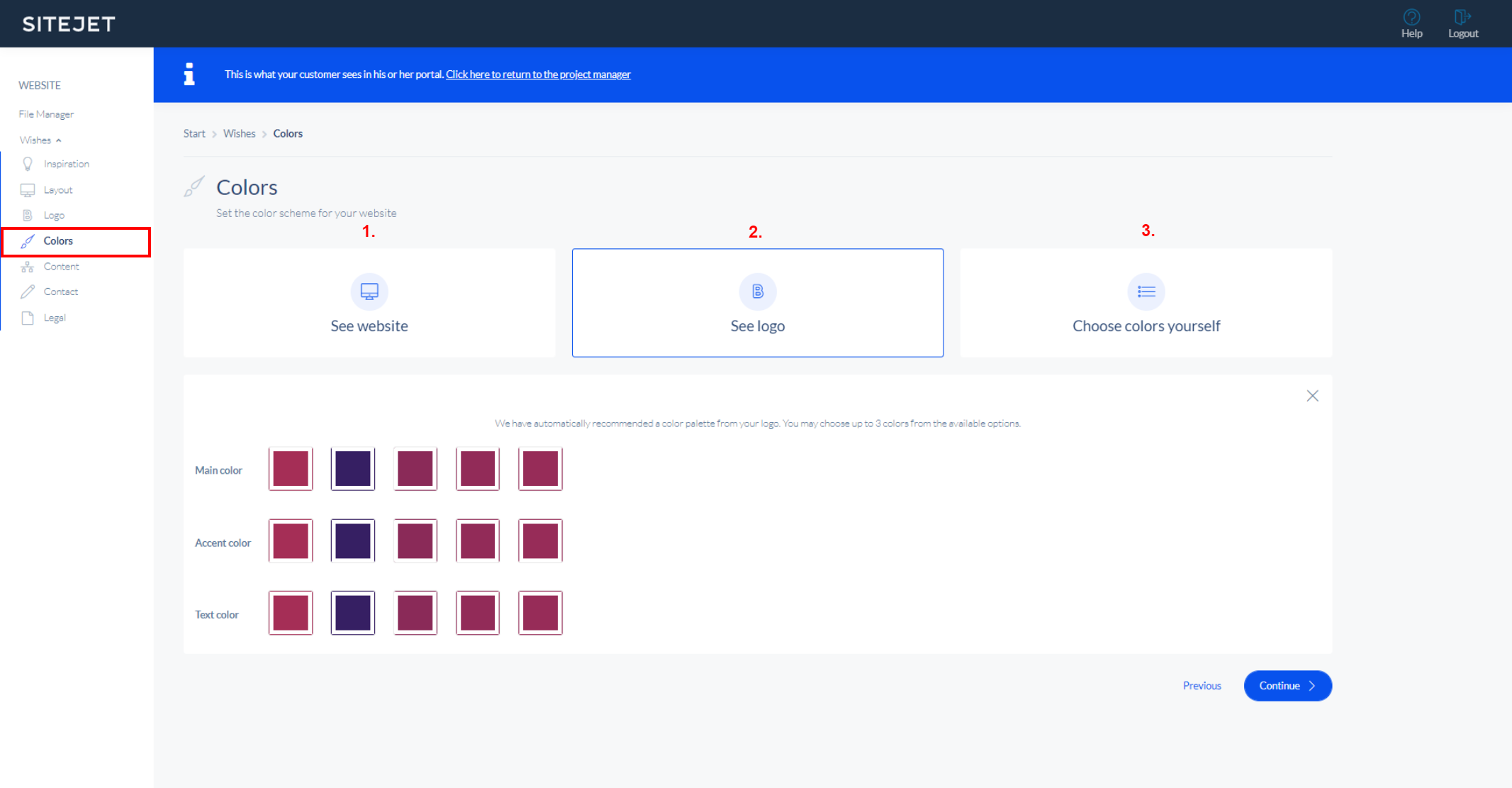Click the See website monitor icon
Image resolution: width=1512 pixels, height=788 pixels.
tap(369, 292)
